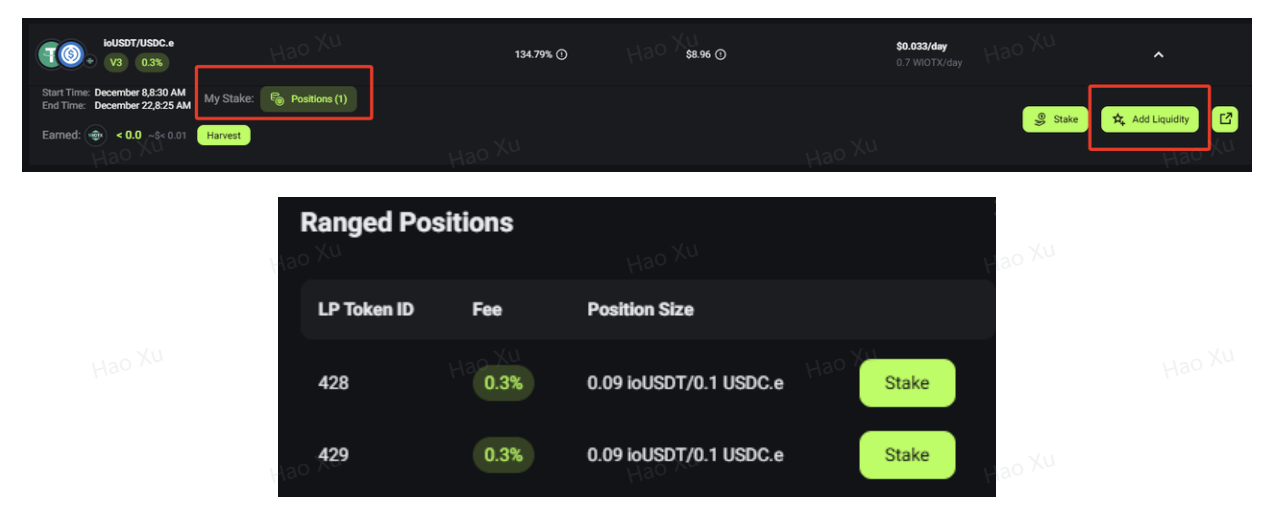Click the info icon next to 134.79%
The width and height of the screenshot is (1285, 513).
562,54
